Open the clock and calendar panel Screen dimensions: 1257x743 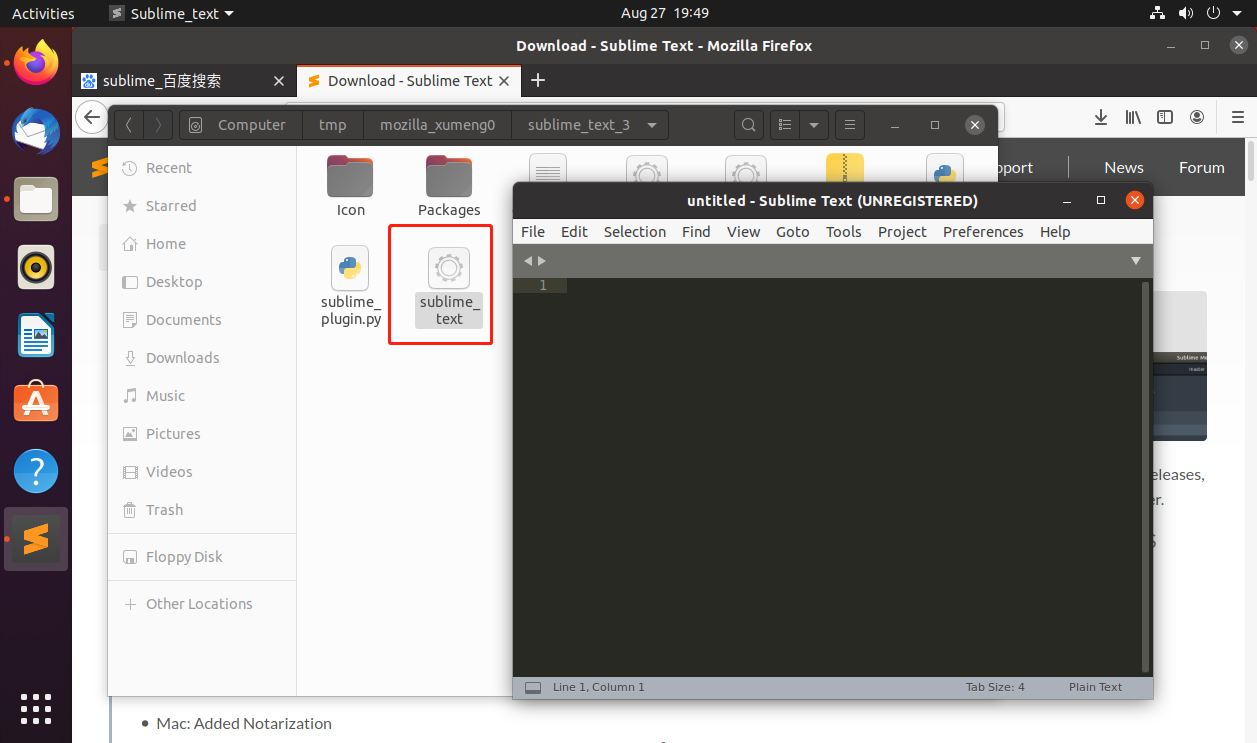(665, 13)
